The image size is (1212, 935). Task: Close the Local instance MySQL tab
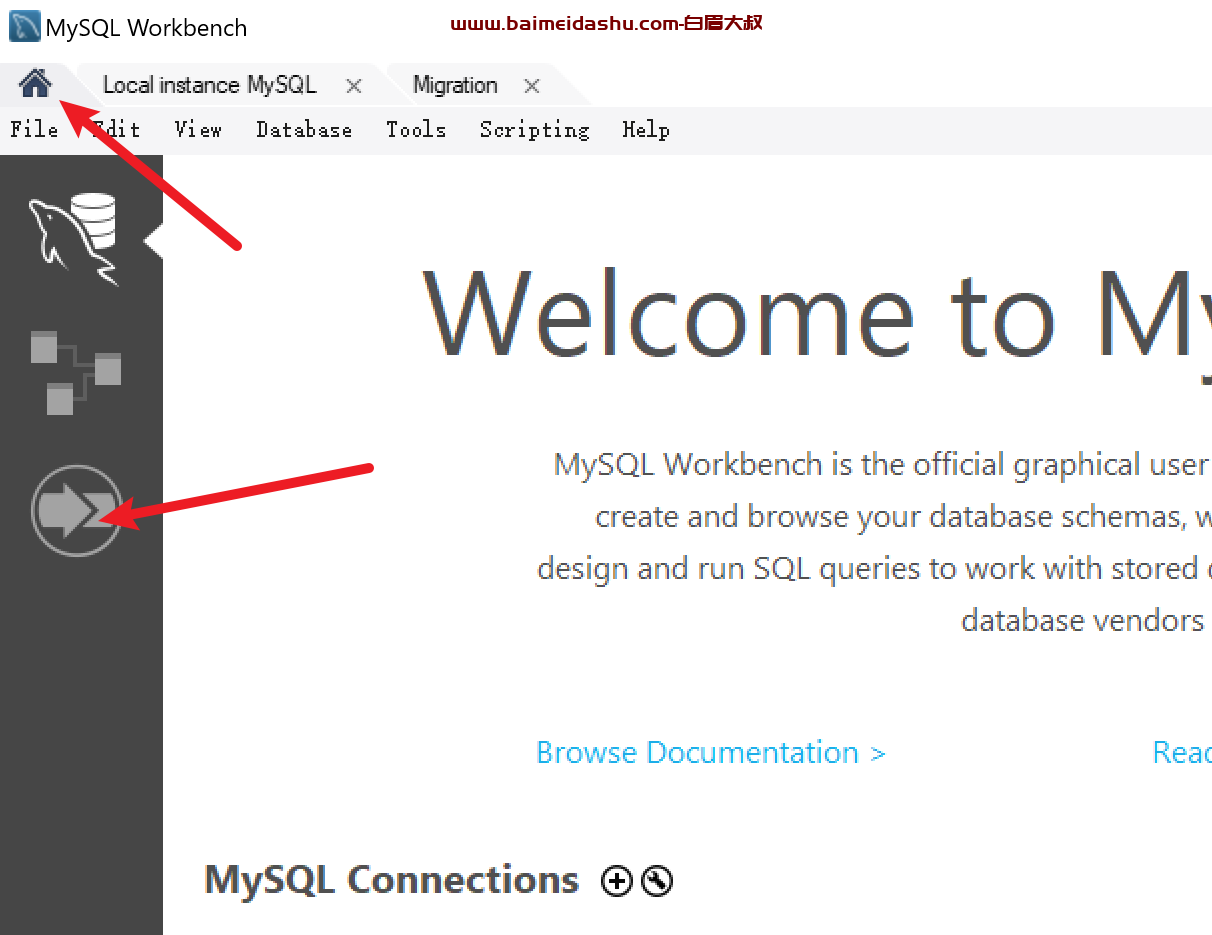[x=353, y=86]
